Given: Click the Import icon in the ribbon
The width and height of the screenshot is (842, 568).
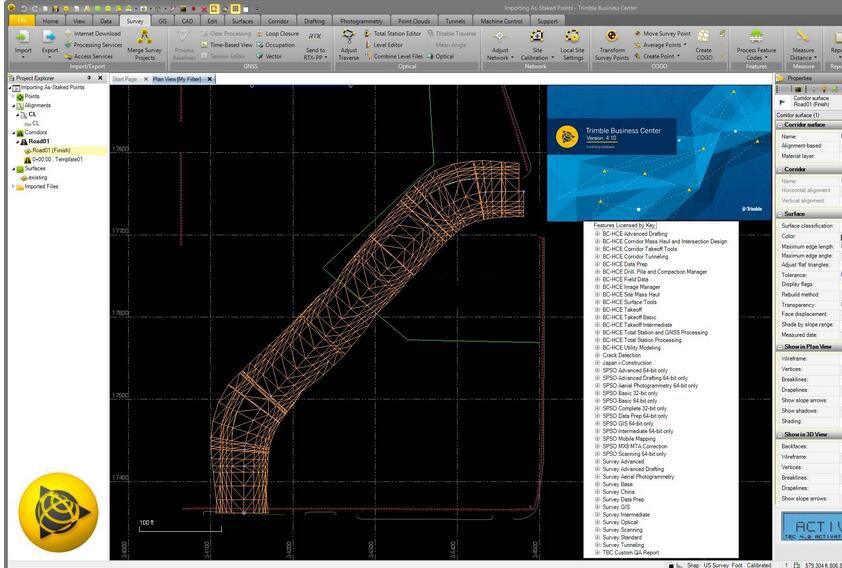Looking at the screenshot, I should [x=23, y=43].
